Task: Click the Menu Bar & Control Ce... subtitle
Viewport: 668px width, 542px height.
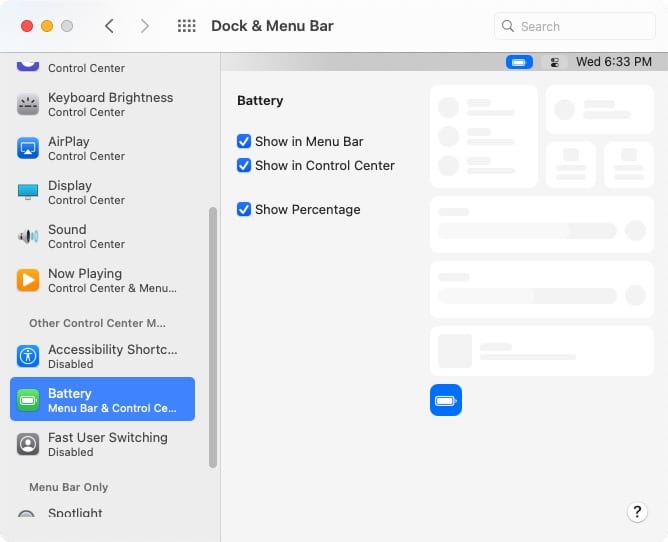Action: (x=112, y=408)
